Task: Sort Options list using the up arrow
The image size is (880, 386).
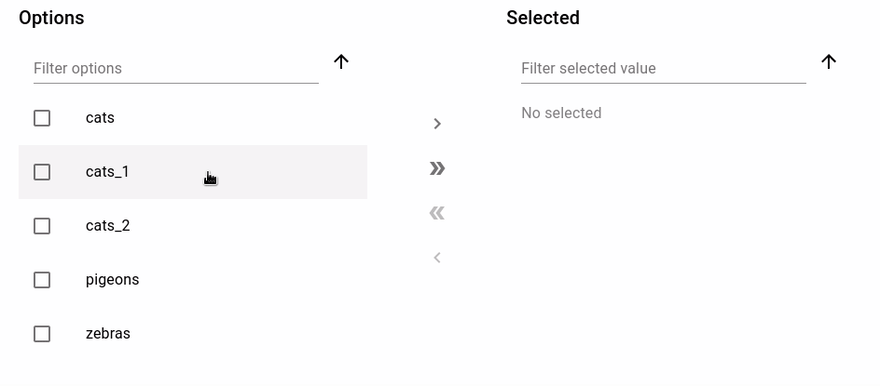Action: pyautogui.click(x=341, y=62)
